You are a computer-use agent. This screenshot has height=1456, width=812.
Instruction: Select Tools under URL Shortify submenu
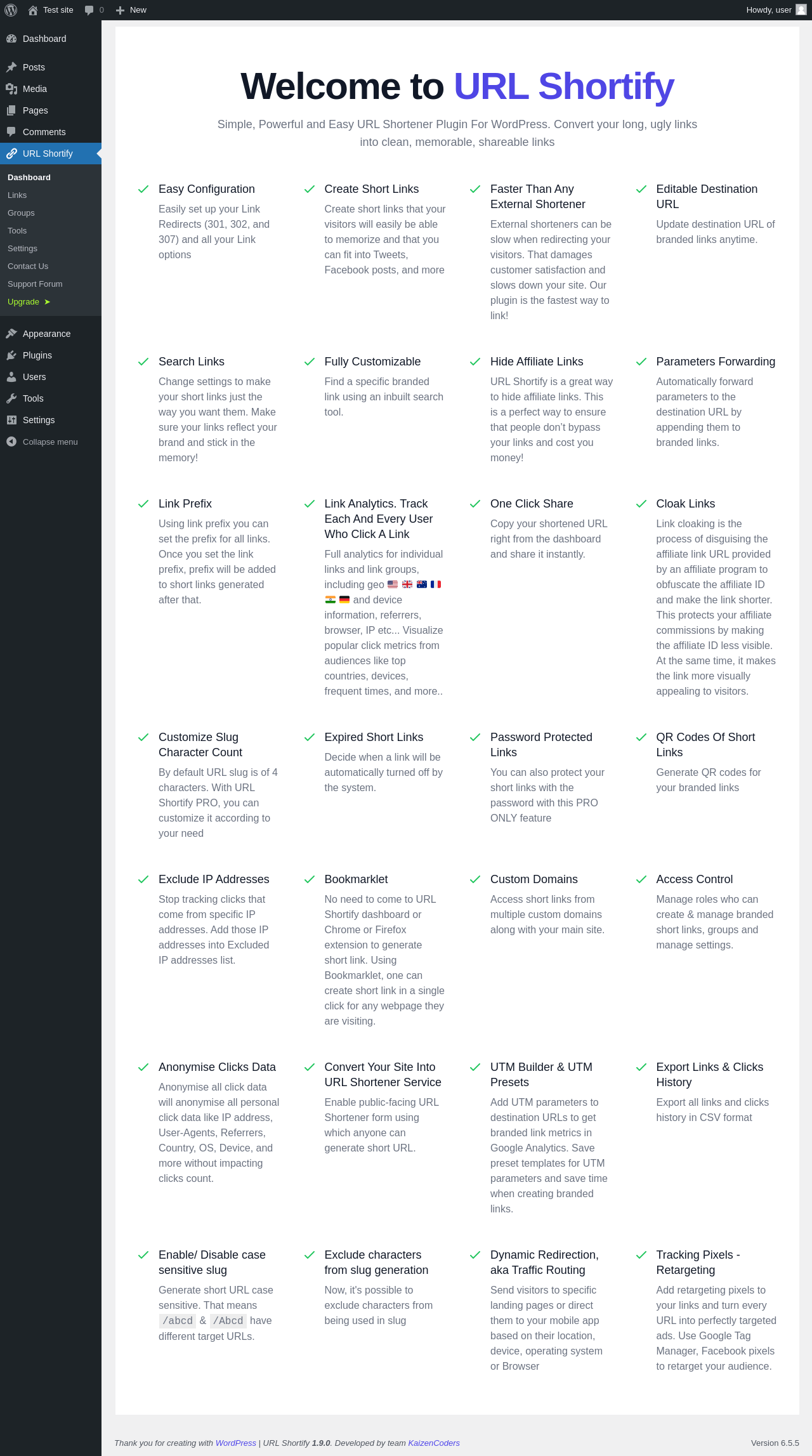(51, 231)
